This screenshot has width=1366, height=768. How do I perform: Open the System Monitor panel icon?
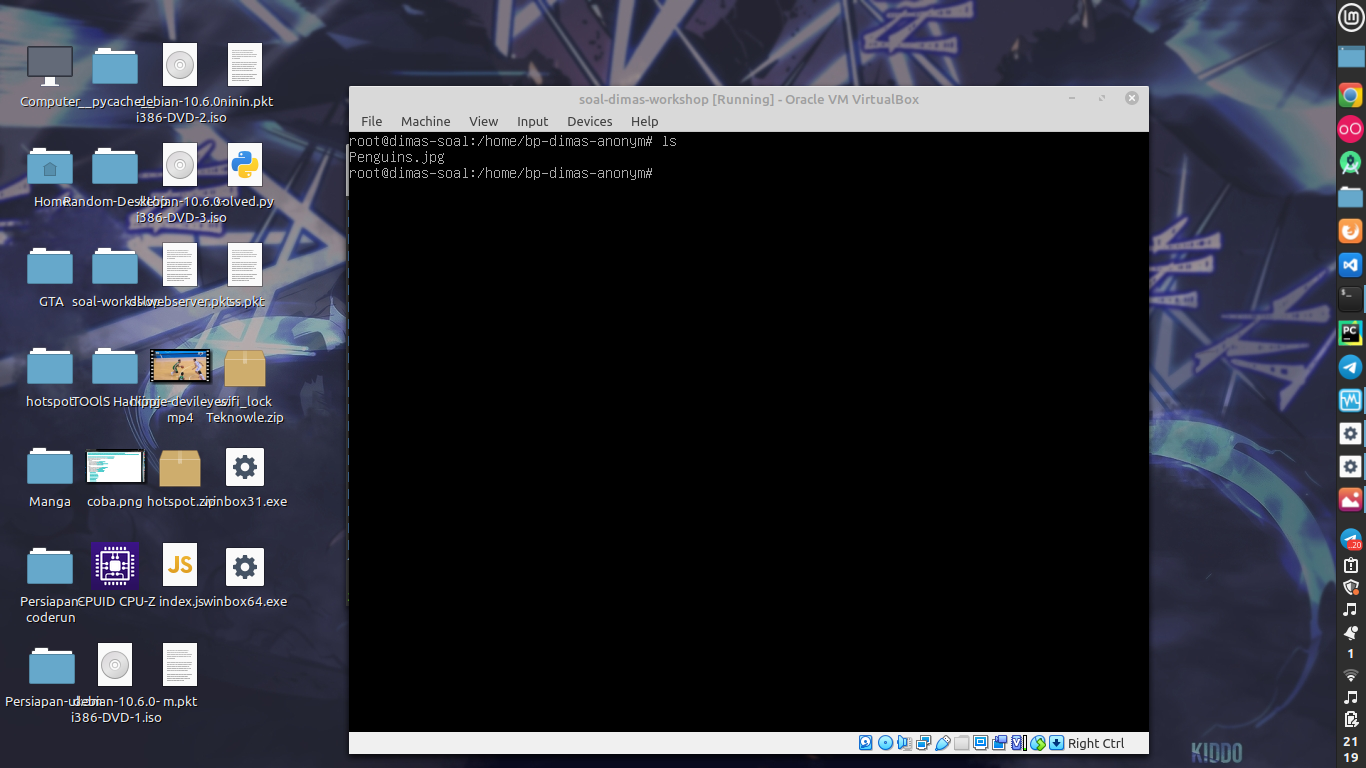(x=1351, y=400)
